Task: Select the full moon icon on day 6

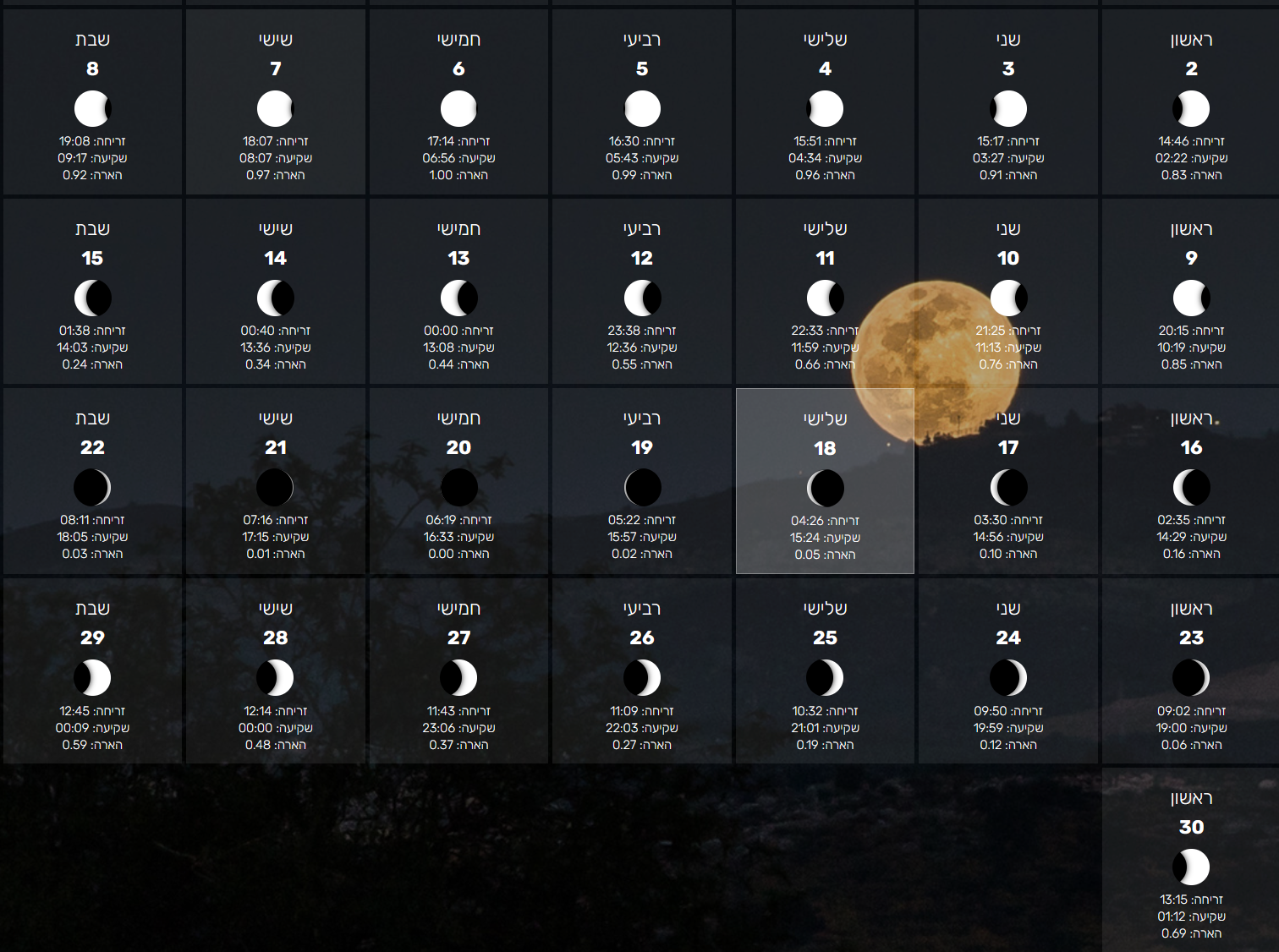Action: (x=458, y=109)
